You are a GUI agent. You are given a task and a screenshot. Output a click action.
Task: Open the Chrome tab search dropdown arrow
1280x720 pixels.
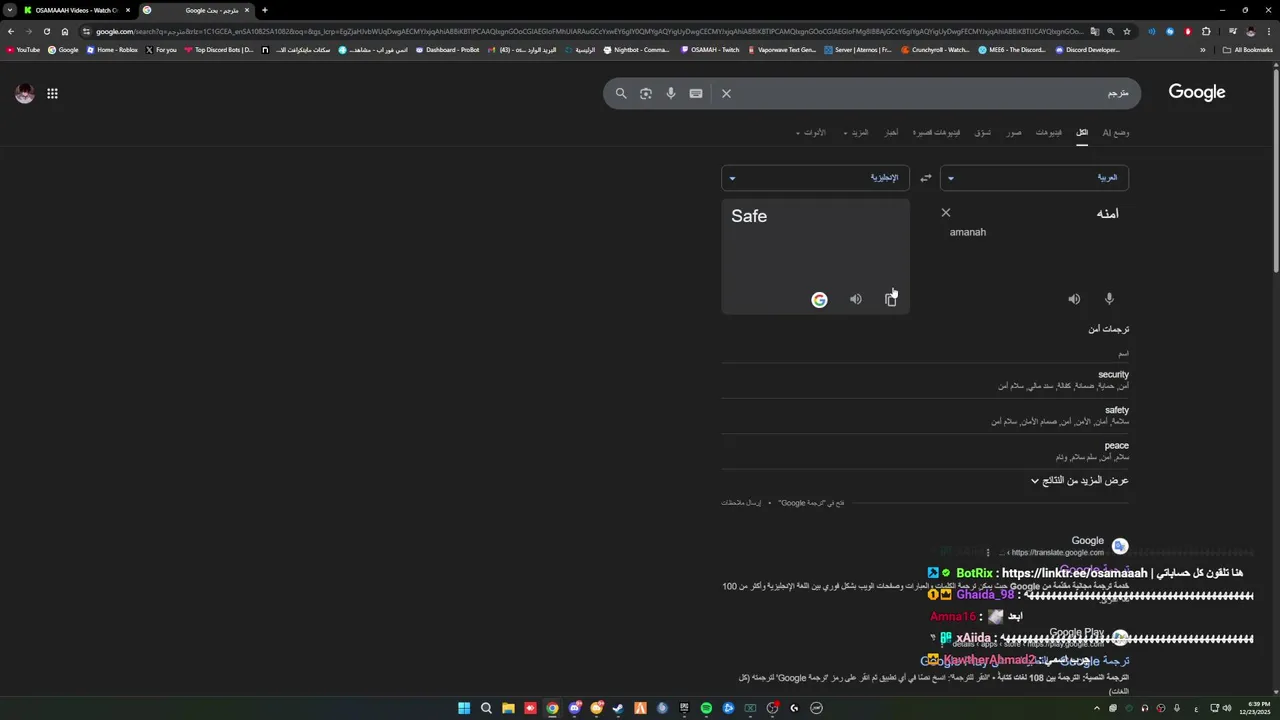coord(9,10)
